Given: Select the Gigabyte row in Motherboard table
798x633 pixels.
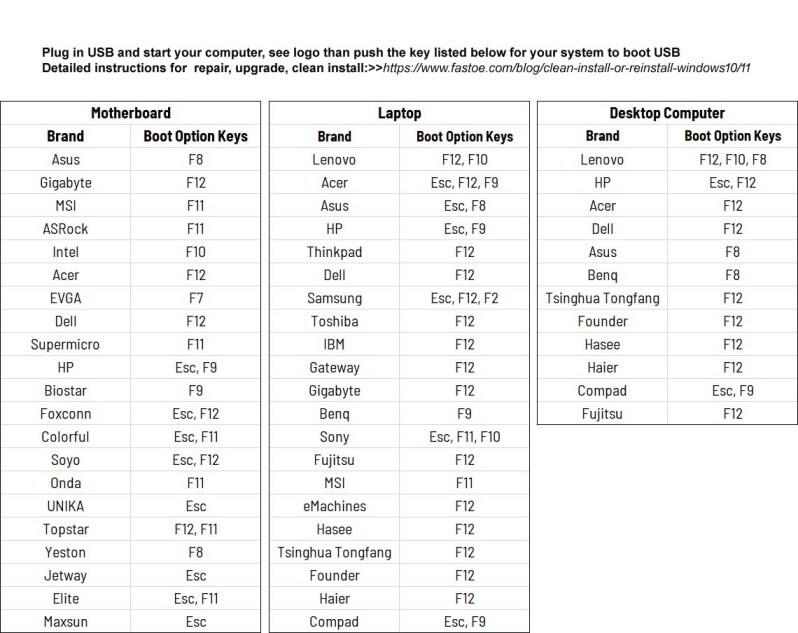Looking at the screenshot, I should pyautogui.click(x=66, y=182).
